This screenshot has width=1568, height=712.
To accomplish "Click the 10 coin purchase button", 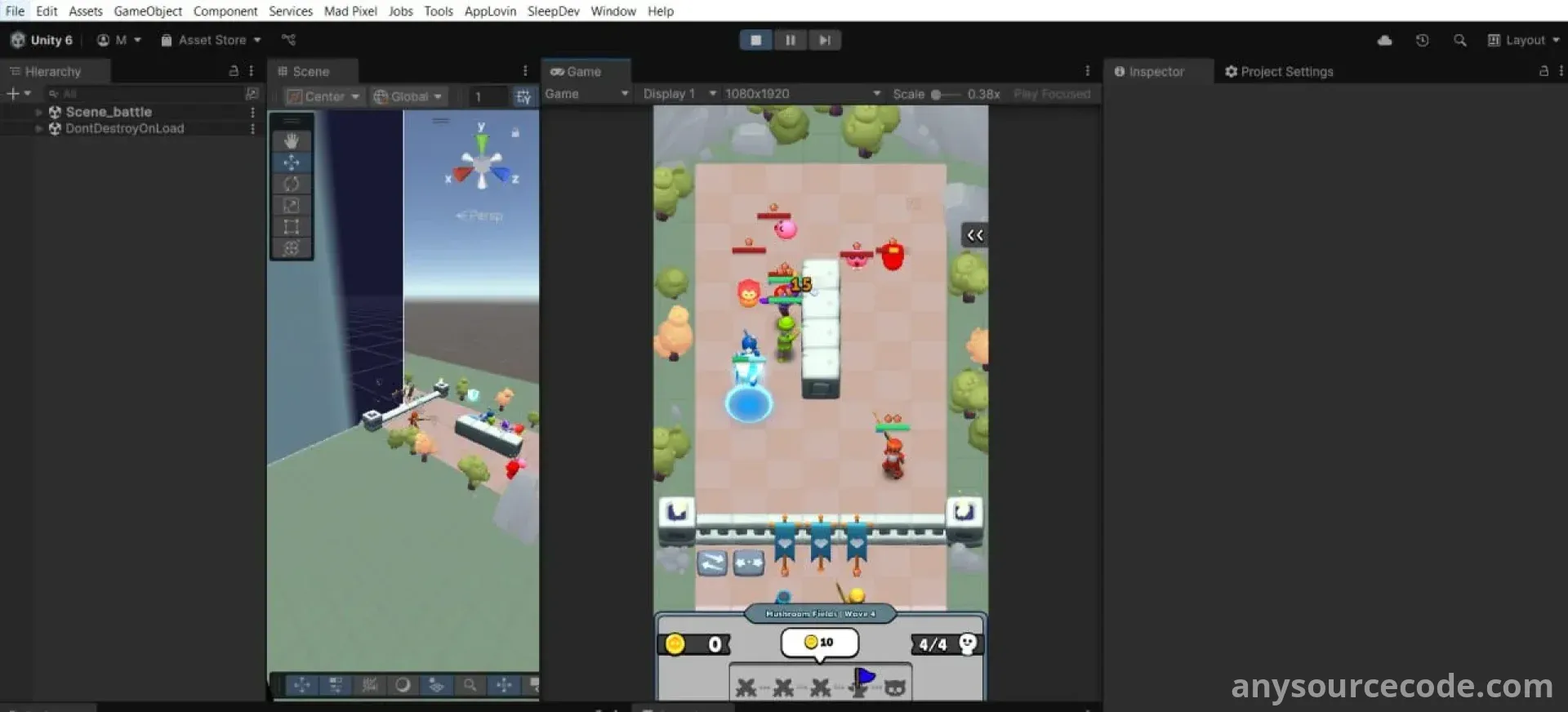I will click(819, 643).
